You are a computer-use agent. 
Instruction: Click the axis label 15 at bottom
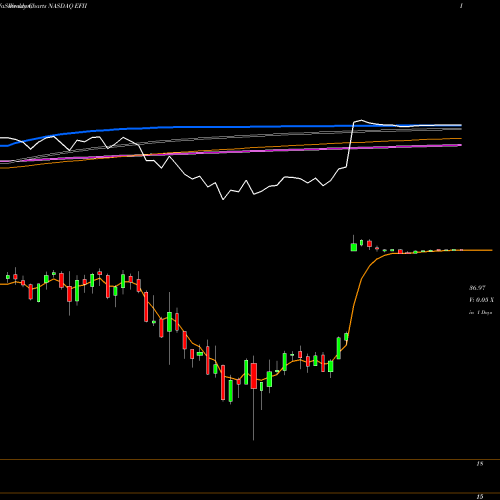point(480,497)
